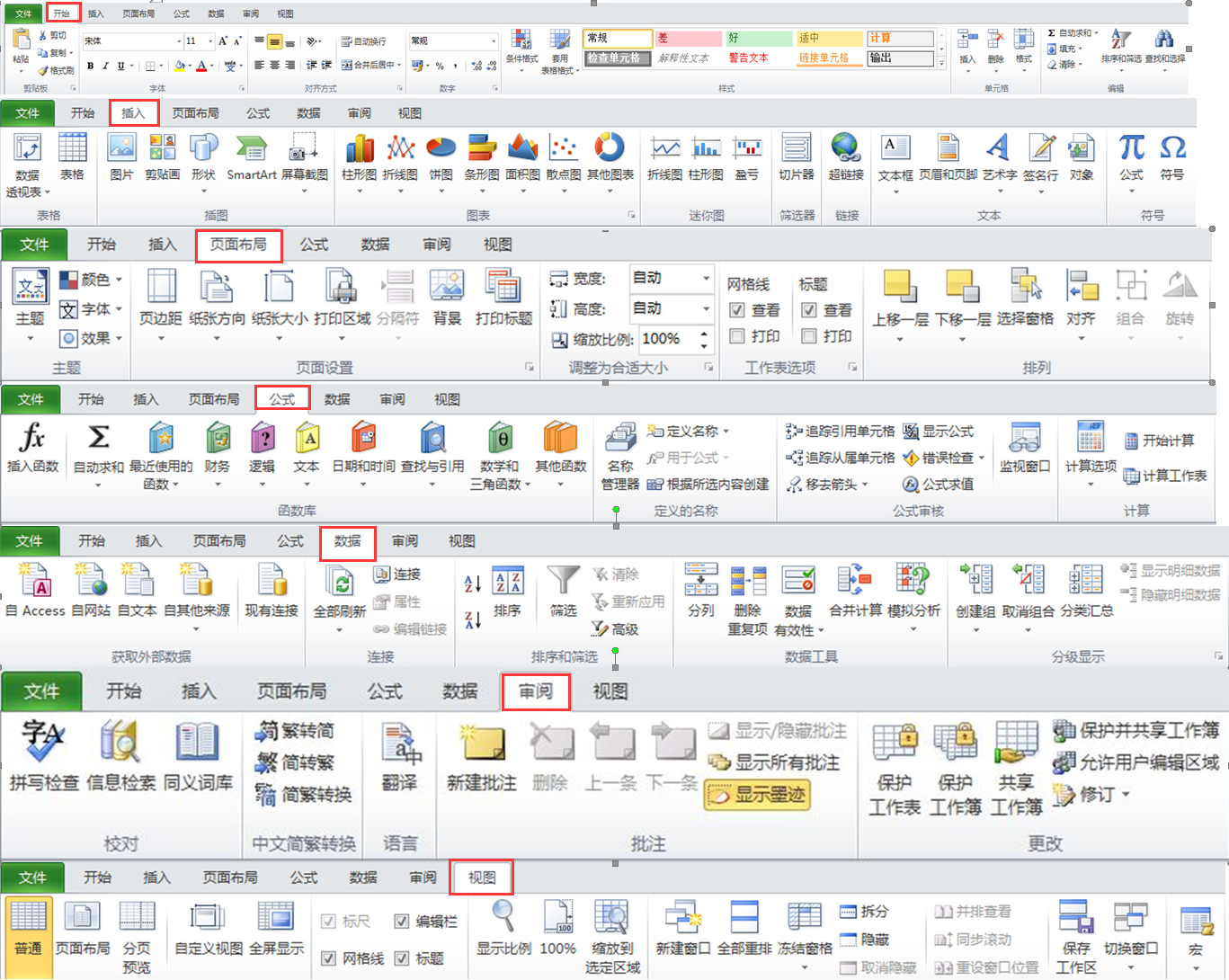1229x980 pixels.
Task: Open the font size 11 dropdown
Action: pyautogui.click(x=210, y=41)
